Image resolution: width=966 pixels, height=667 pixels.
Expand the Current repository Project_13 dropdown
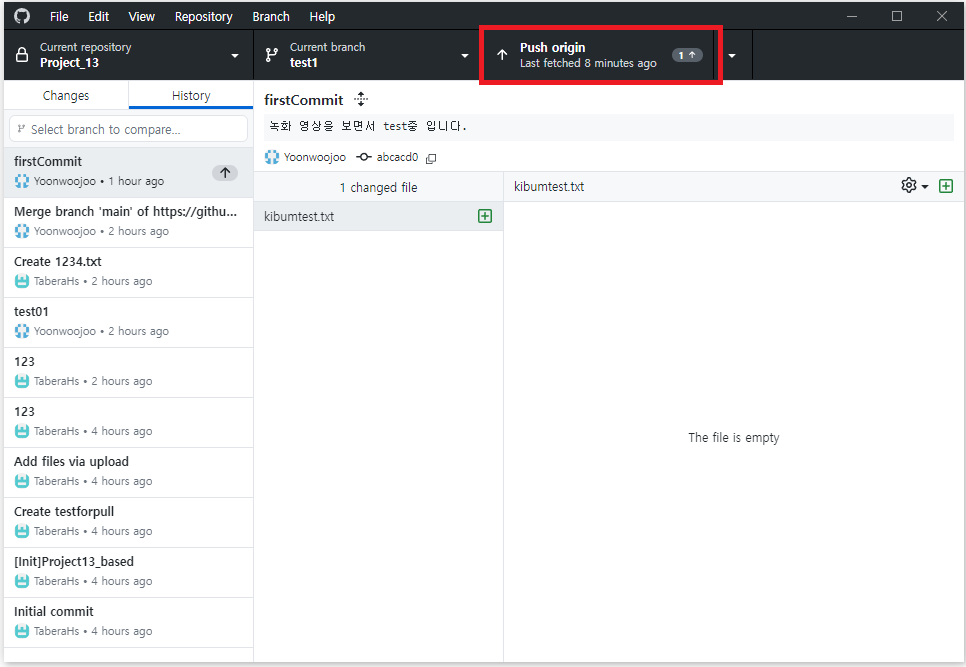pyautogui.click(x=129, y=55)
